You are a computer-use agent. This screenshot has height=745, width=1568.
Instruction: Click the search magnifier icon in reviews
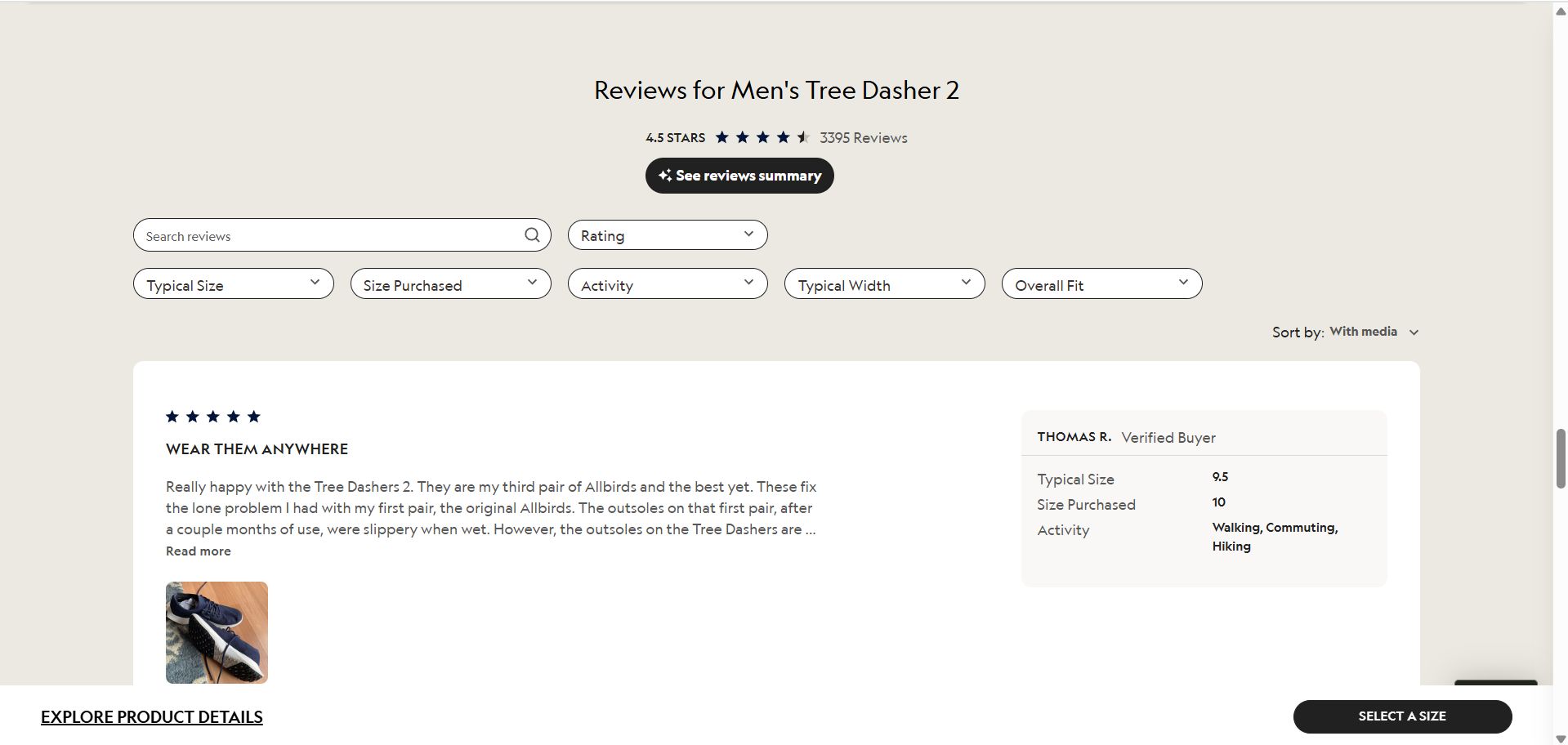tap(532, 235)
